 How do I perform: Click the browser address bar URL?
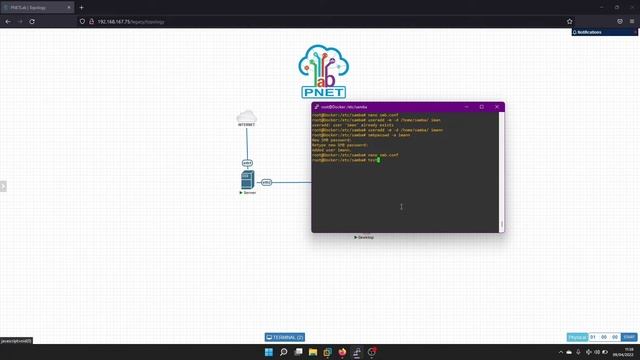(131, 22)
